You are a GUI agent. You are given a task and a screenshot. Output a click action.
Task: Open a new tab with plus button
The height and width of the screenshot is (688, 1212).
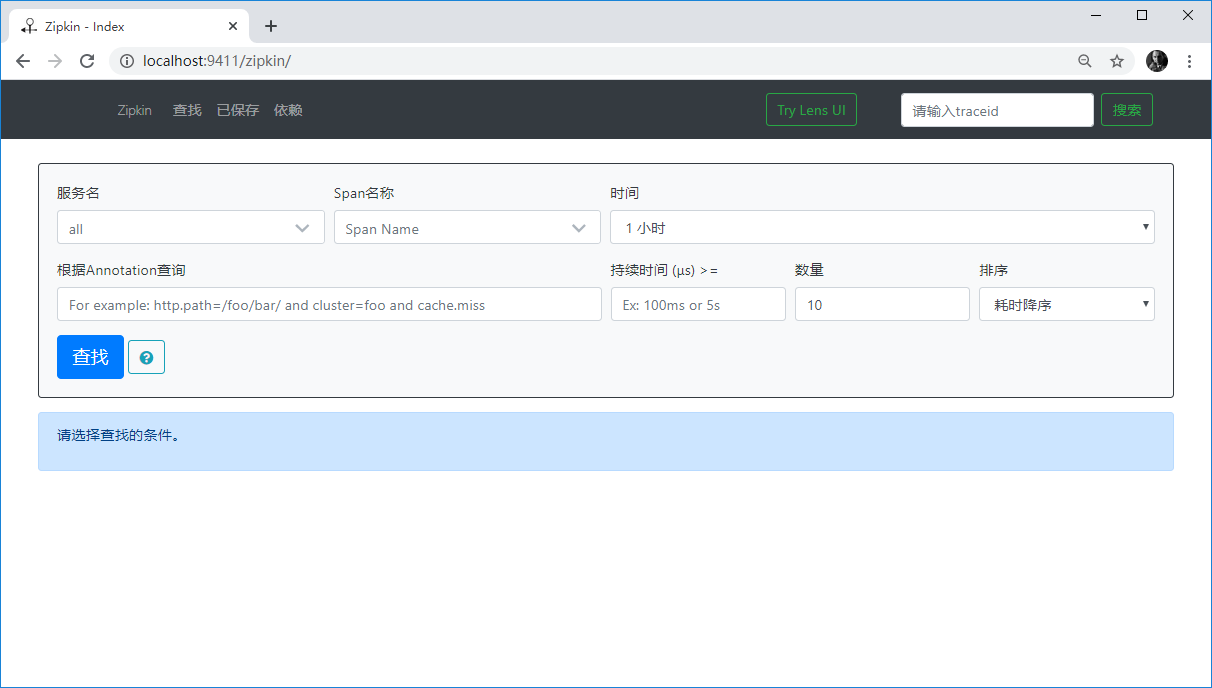tap(270, 26)
